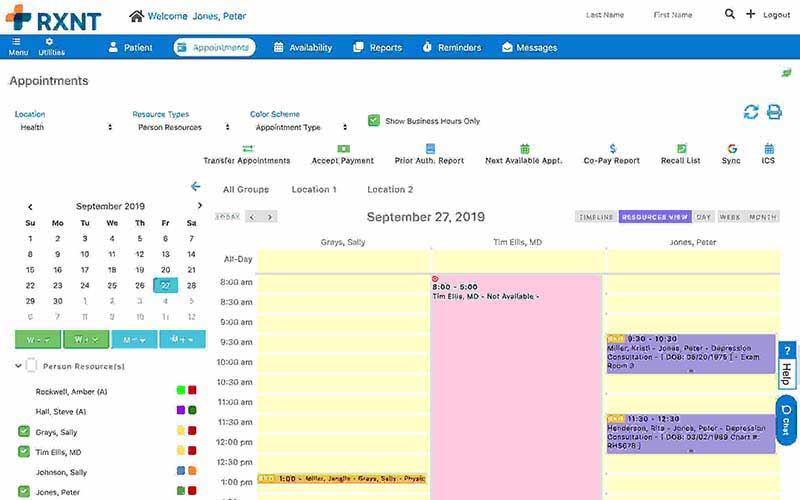Uncheck the Grays, Sally resource checkbox
Image resolution: width=800 pixels, height=500 pixels.
24,432
